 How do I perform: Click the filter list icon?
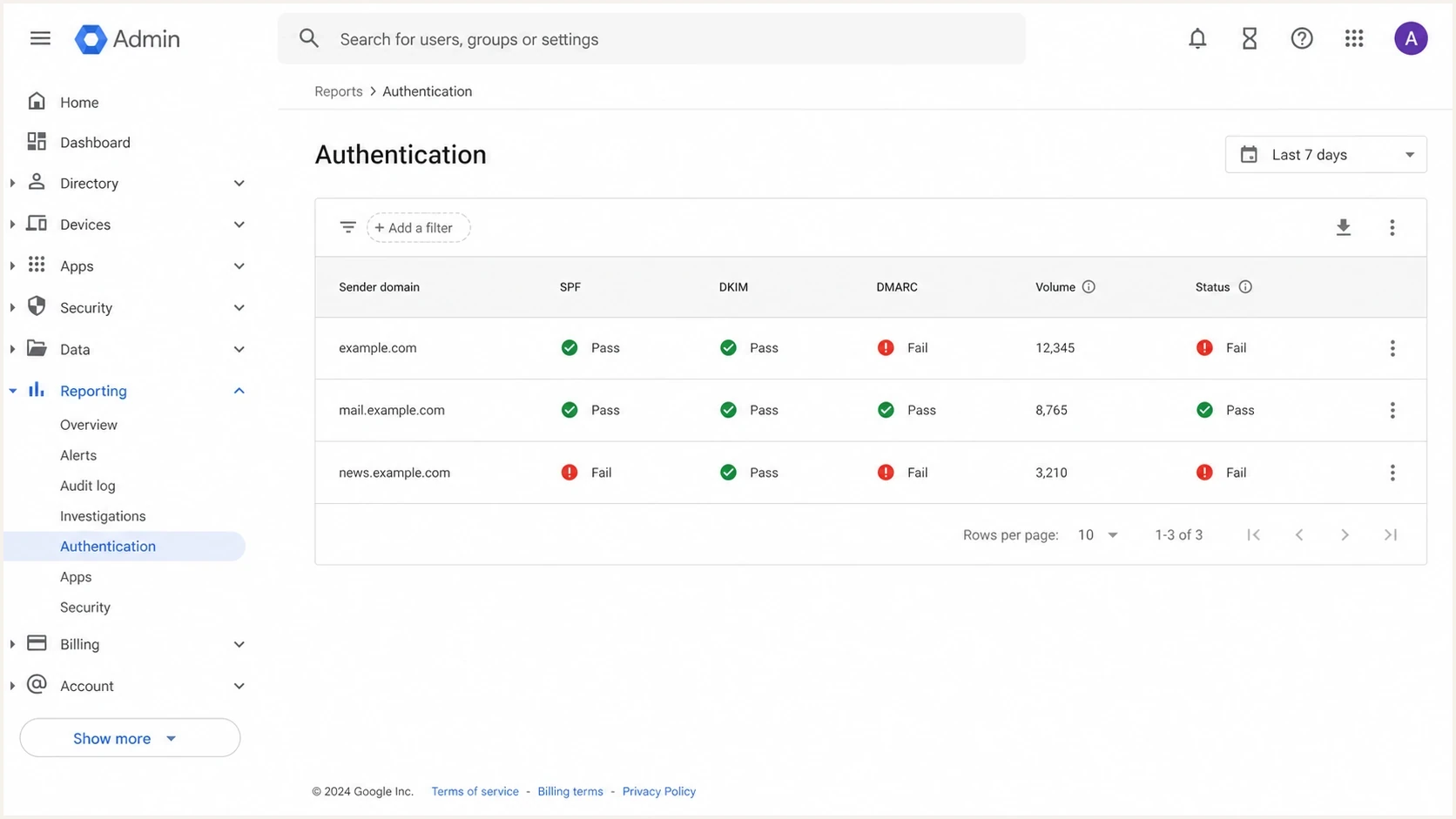click(x=348, y=227)
